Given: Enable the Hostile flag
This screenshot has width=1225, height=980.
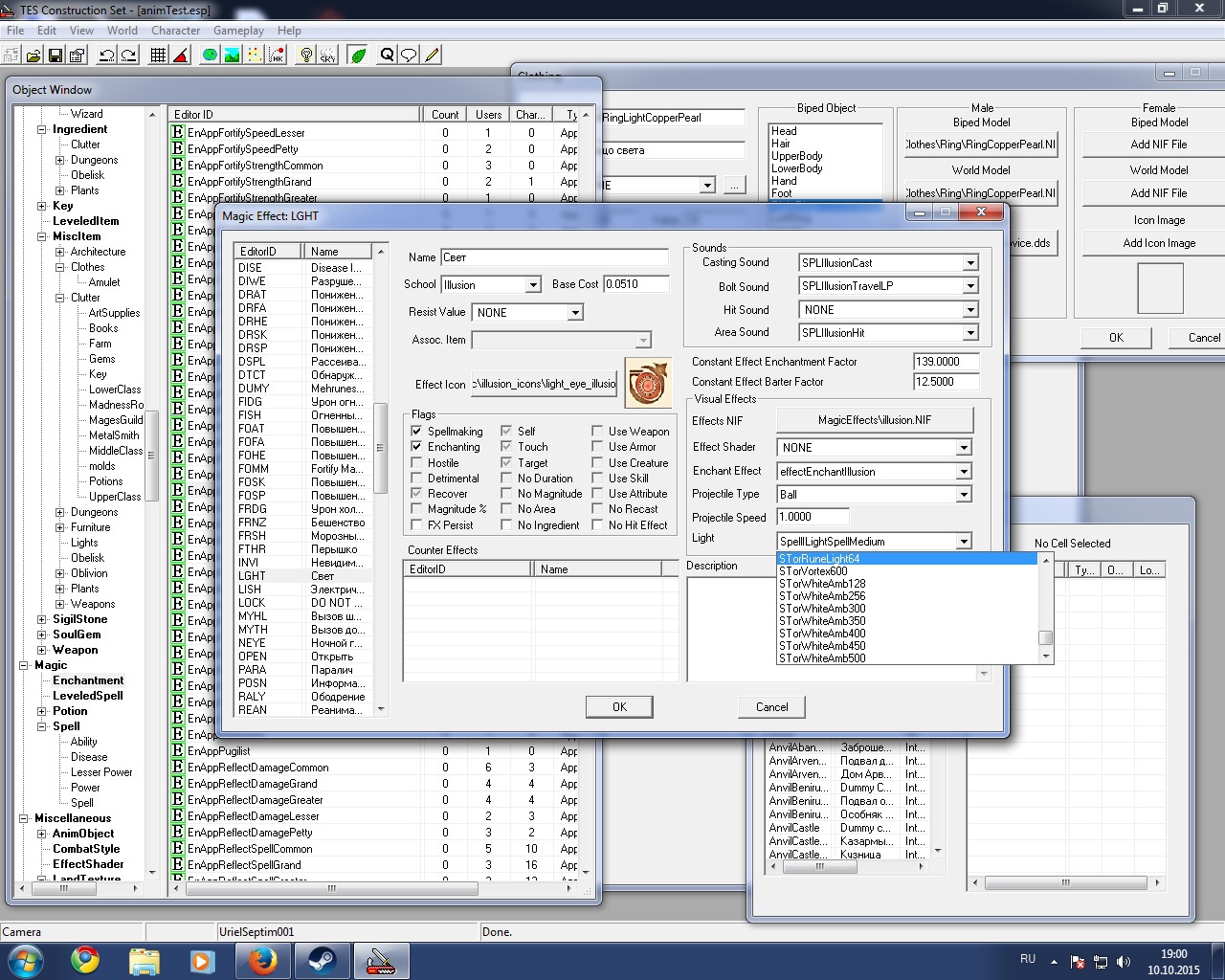Looking at the screenshot, I should click(x=417, y=463).
